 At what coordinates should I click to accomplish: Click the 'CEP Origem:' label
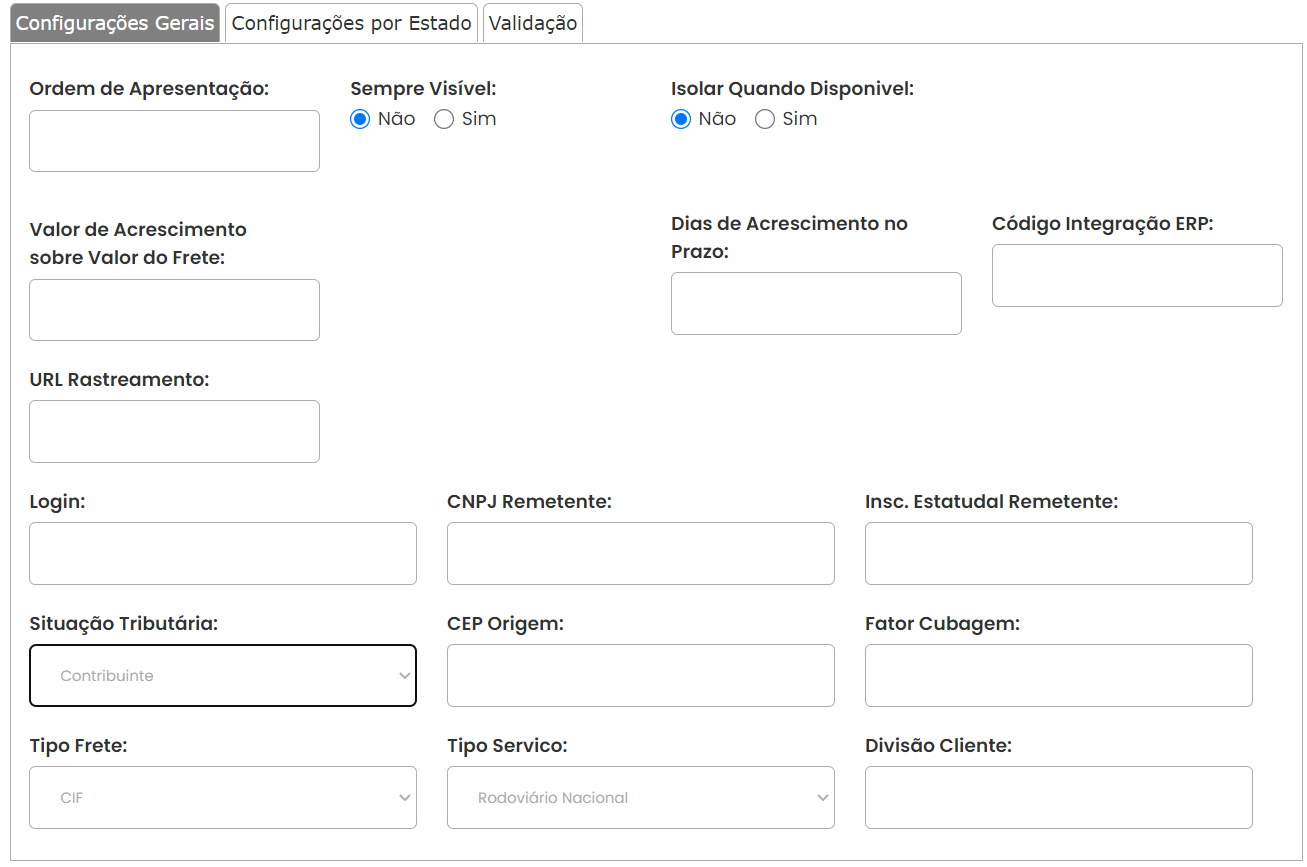tap(506, 623)
